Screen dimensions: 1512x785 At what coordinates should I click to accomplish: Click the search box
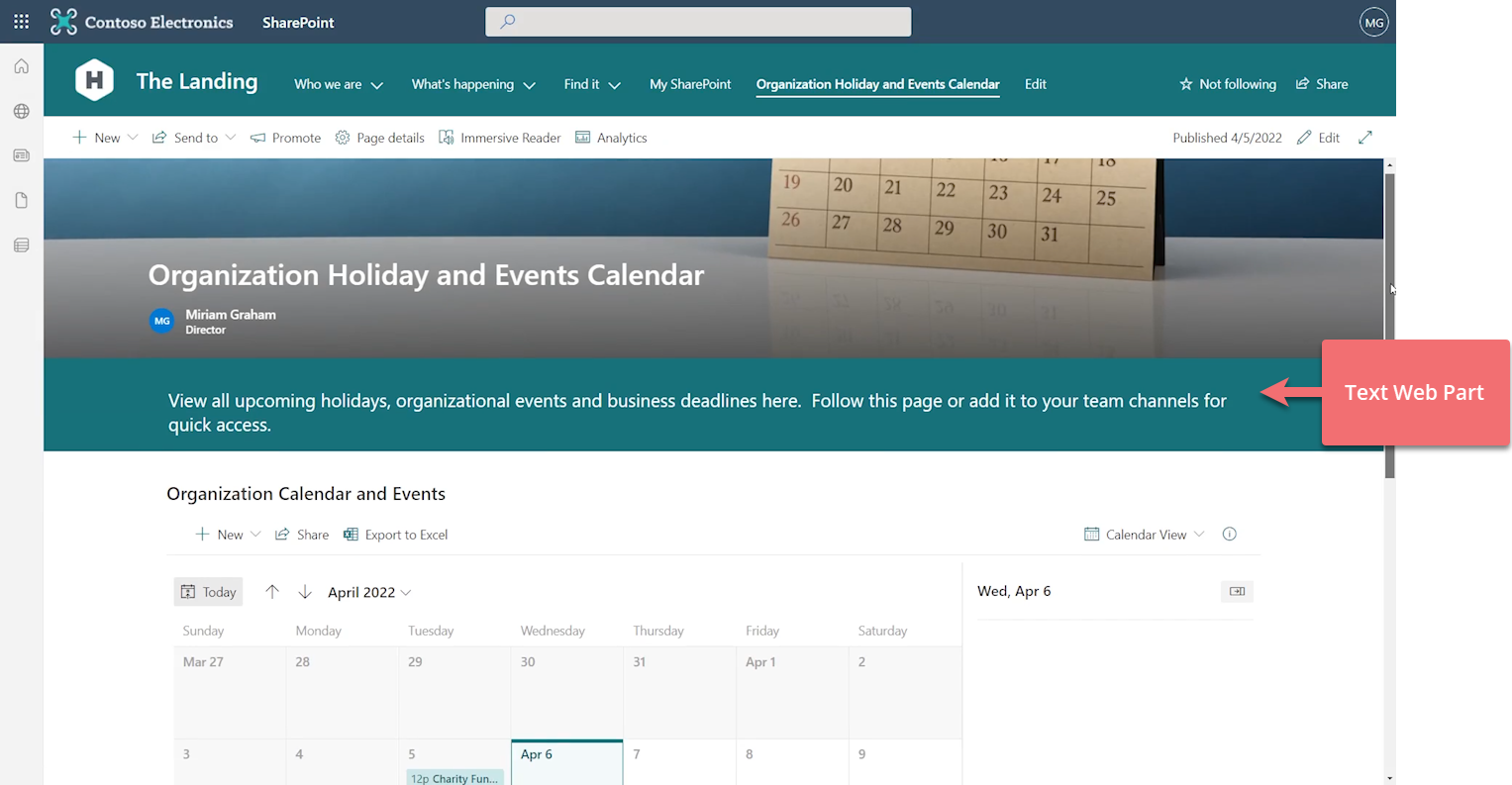click(x=698, y=22)
